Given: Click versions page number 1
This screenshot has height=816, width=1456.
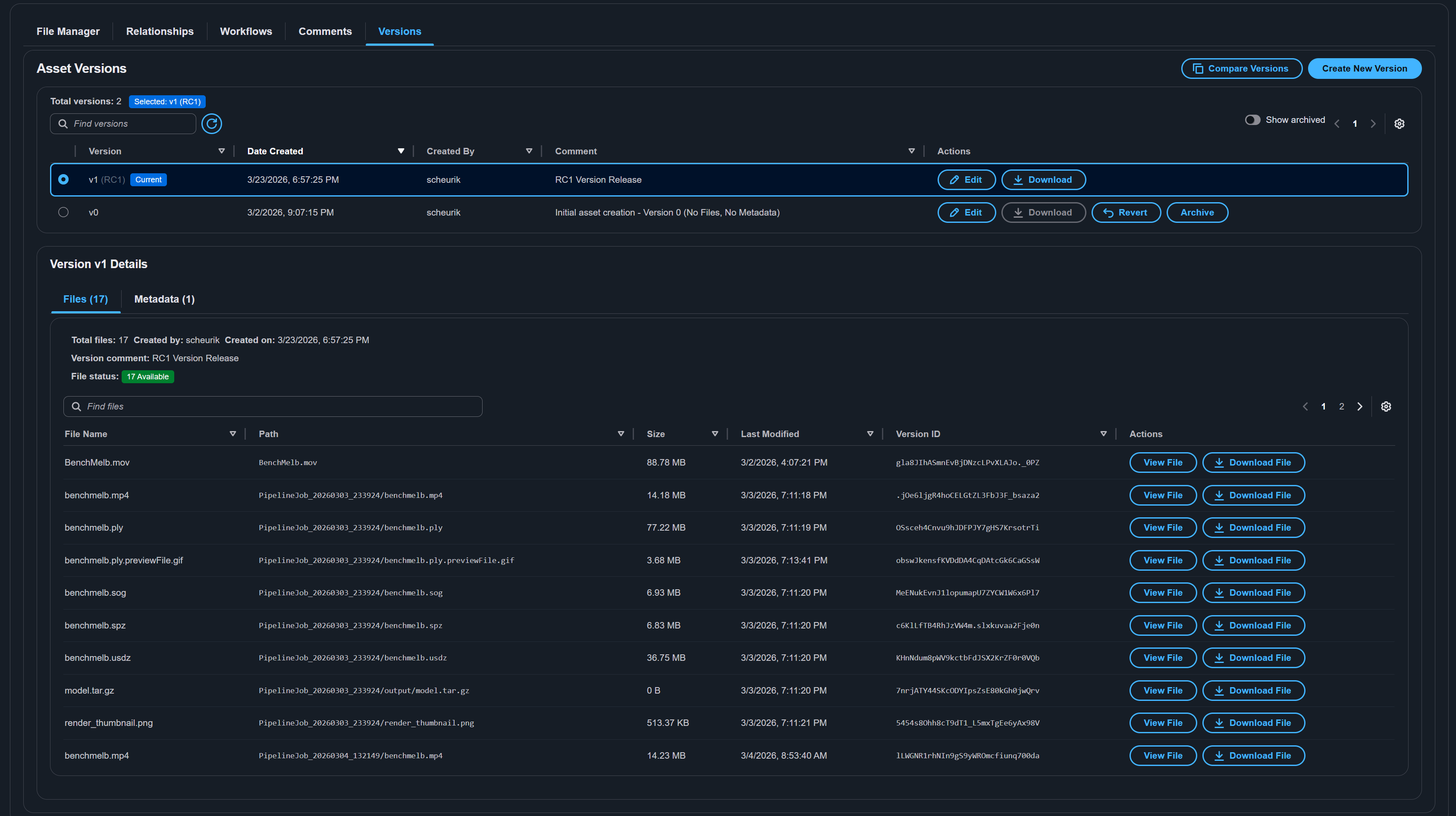Looking at the screenshot, I should tap(1354, 123).
